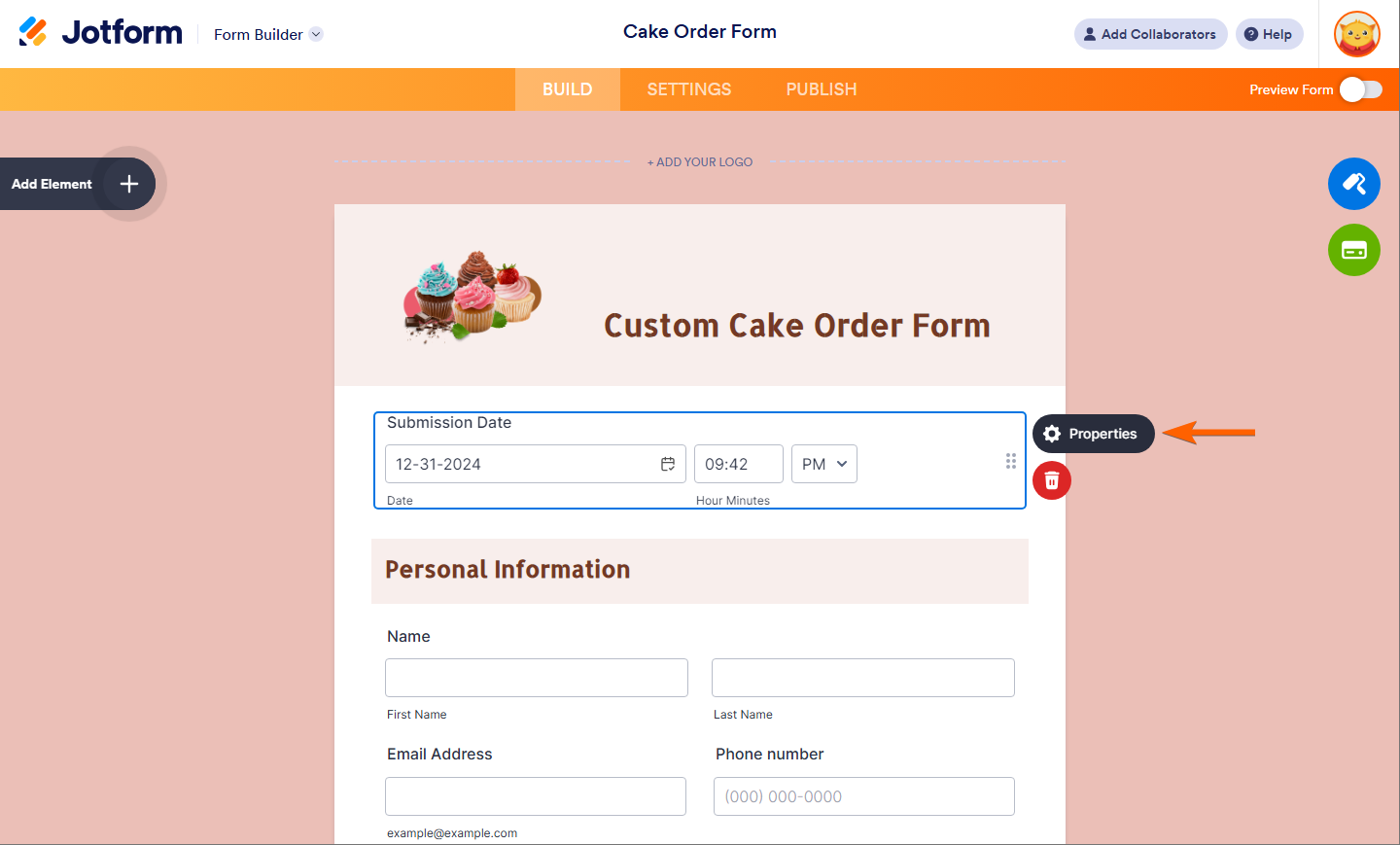Click the Phone number input field
Screen dimensions: 1400x845
coord(863,796)
